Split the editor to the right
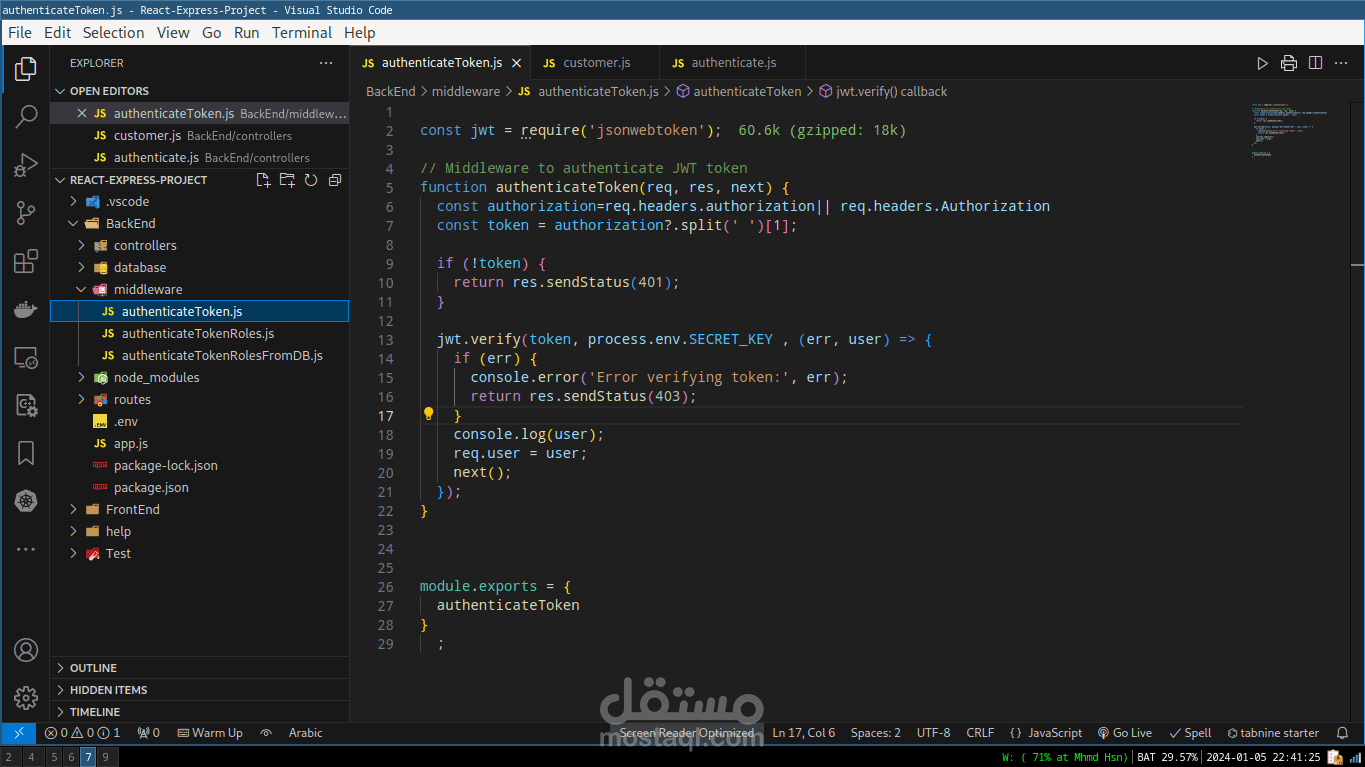Screen dimensions: 1365x767 [x=1315, y=63]
